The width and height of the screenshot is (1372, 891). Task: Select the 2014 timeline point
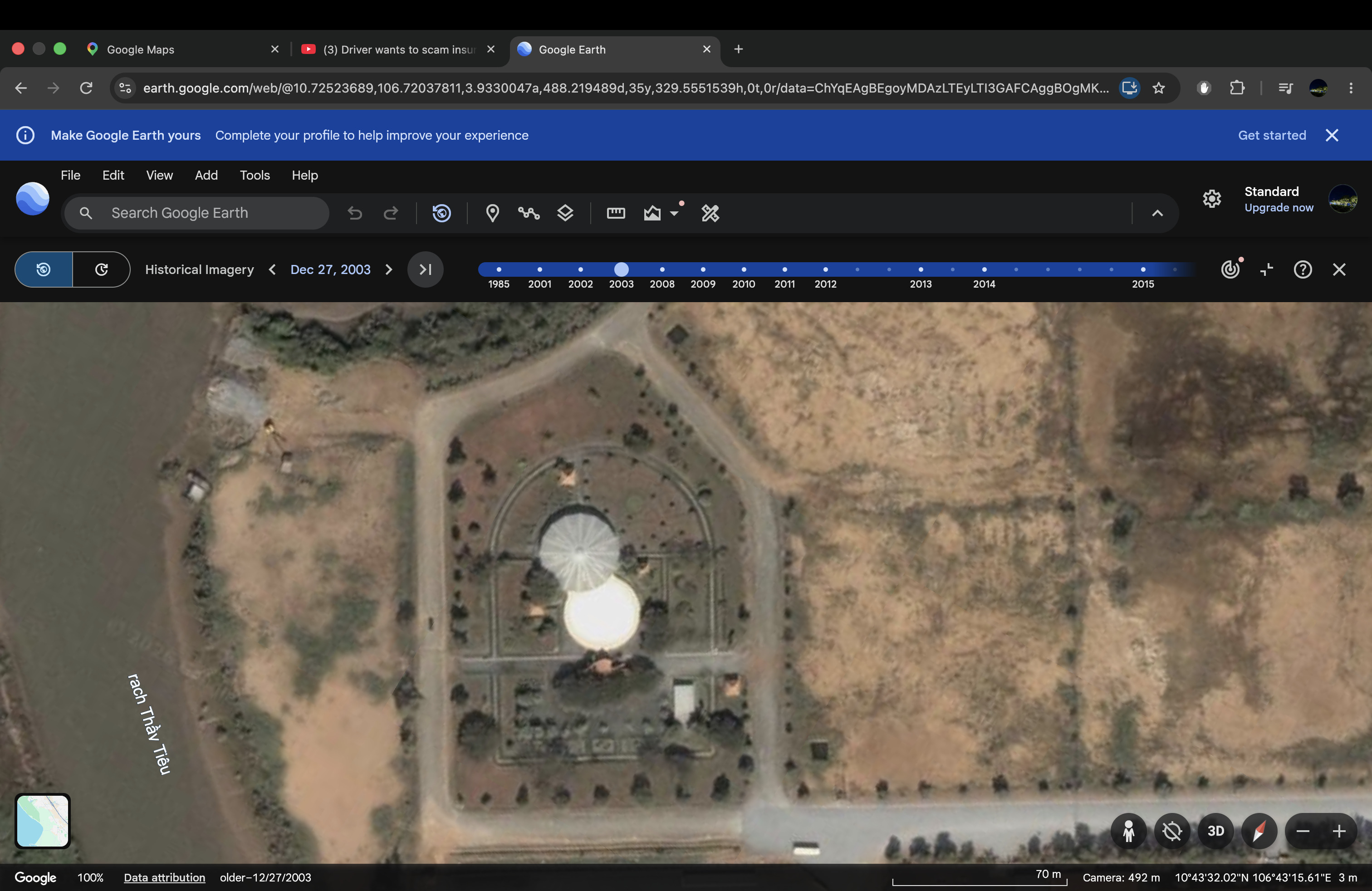984,269
